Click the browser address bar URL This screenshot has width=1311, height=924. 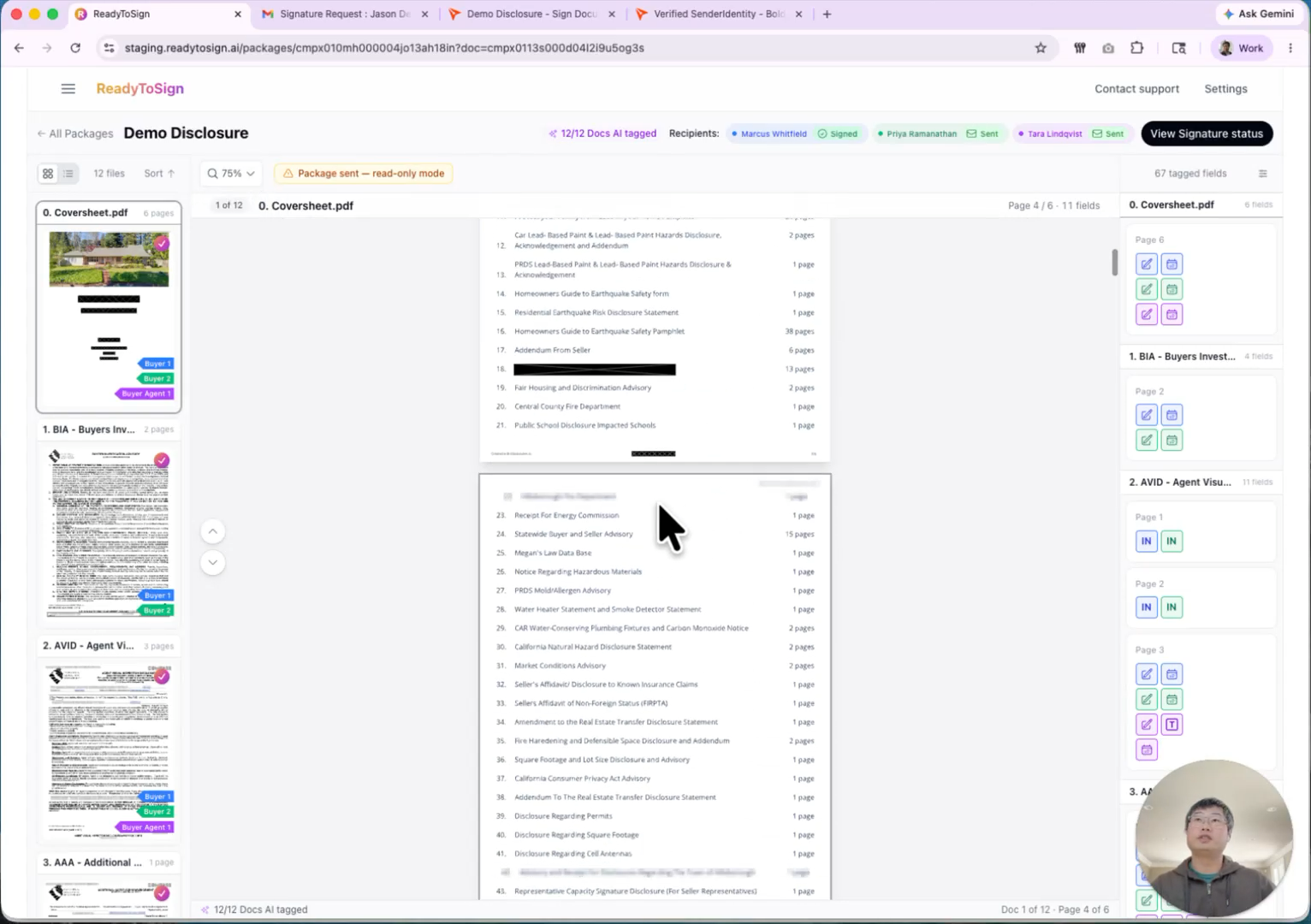(384, 48)
